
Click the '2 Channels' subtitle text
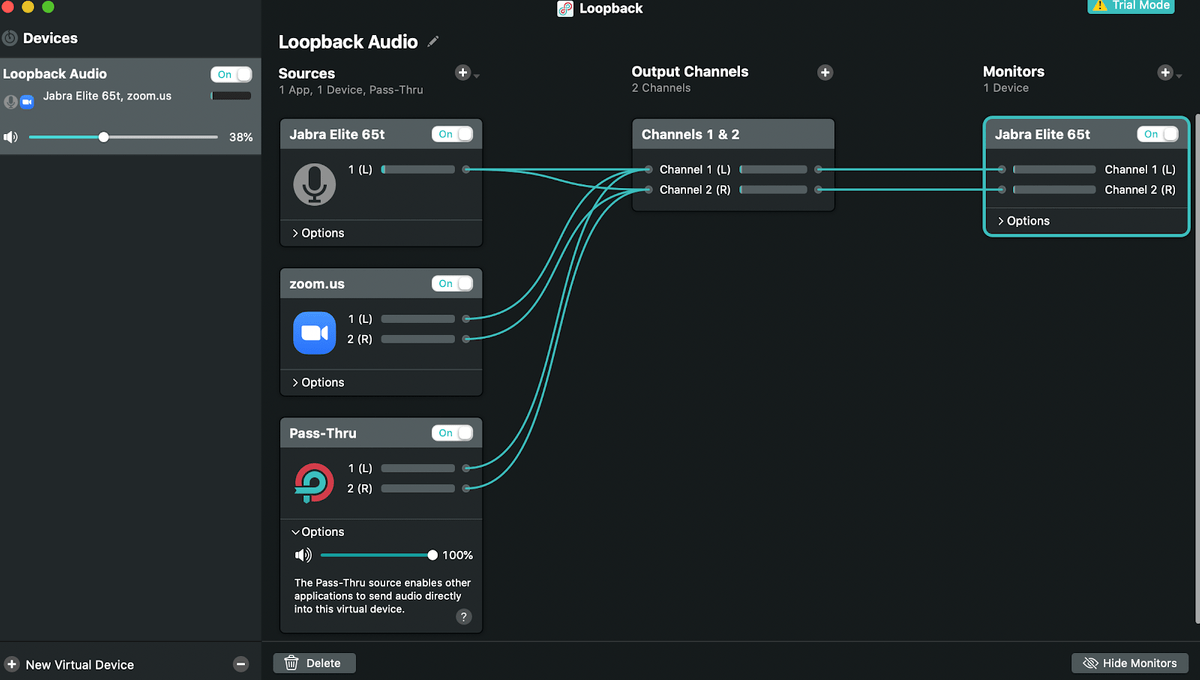(662, 88)
